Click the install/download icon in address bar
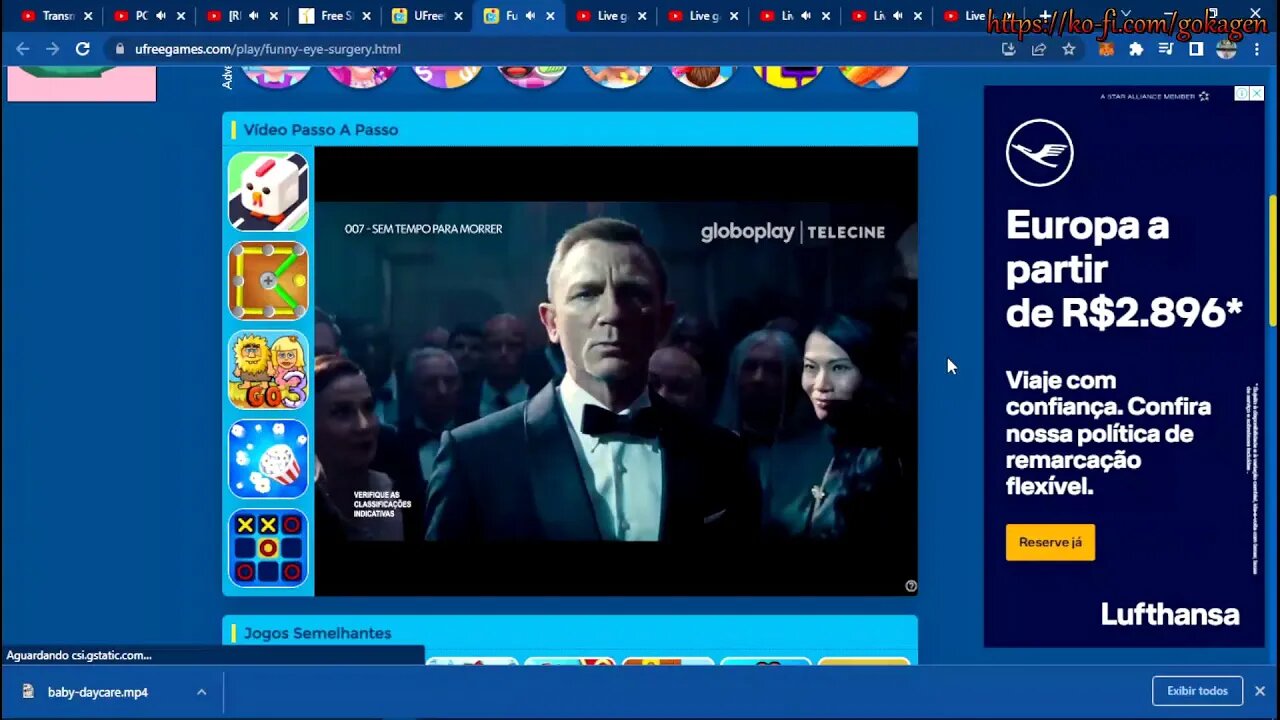Image resolution: width=1280 pixels, height=720 pixels. coord(1009,49)
